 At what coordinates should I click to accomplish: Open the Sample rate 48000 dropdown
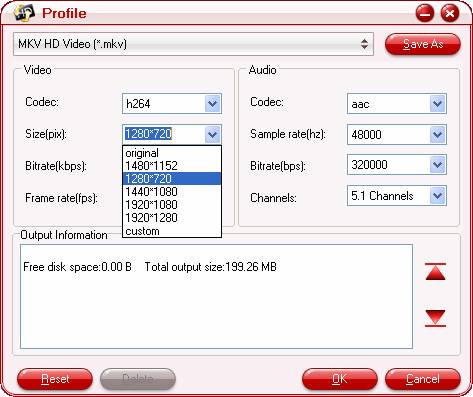coord(437,135)
